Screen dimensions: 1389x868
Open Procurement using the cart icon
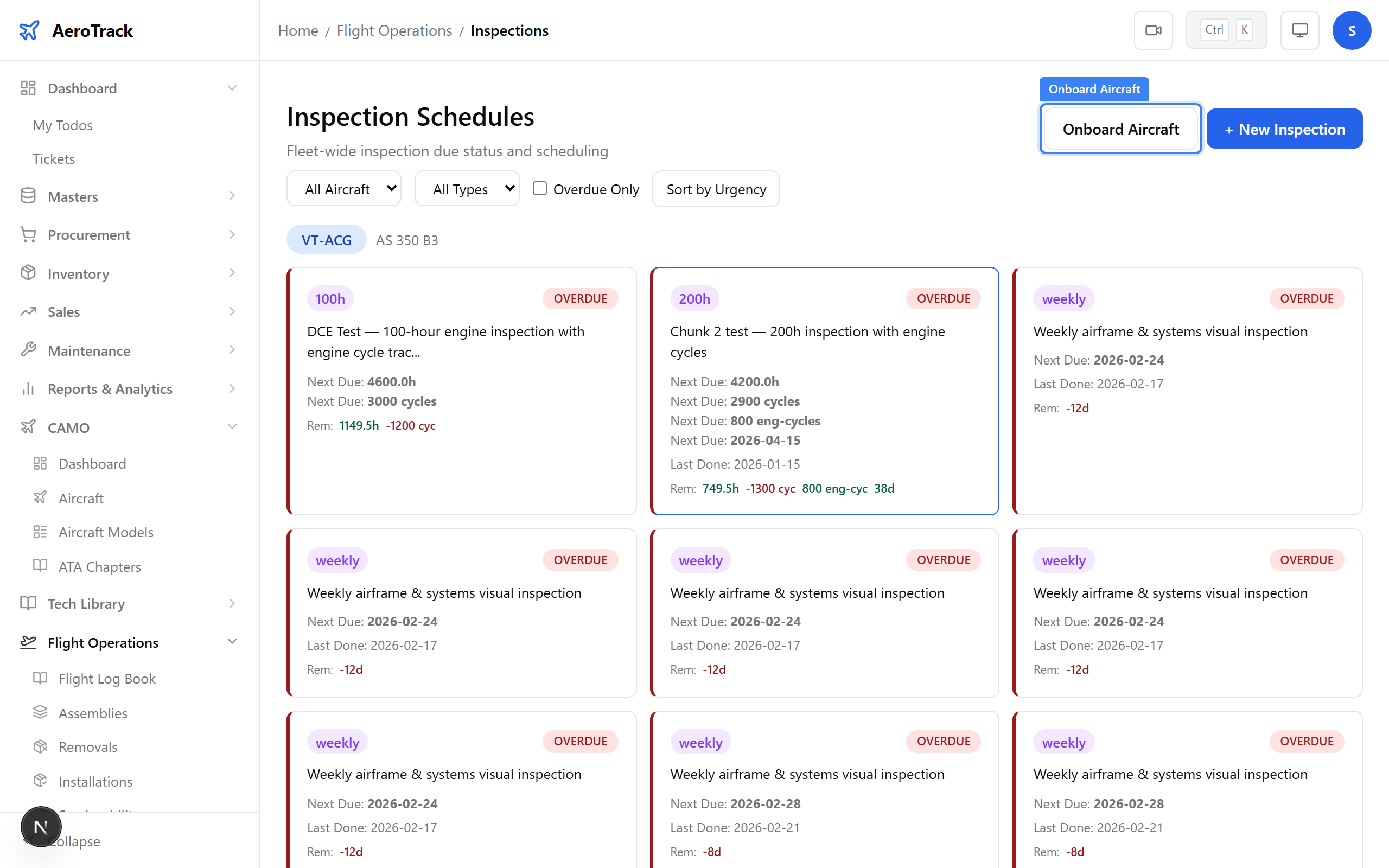(28, 235)
